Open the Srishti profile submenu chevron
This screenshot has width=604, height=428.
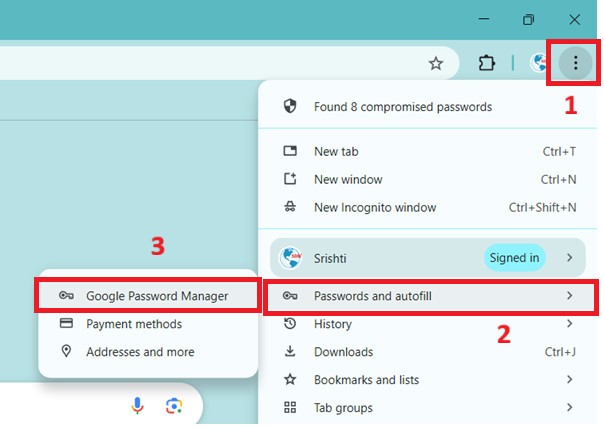pos(569,258)
